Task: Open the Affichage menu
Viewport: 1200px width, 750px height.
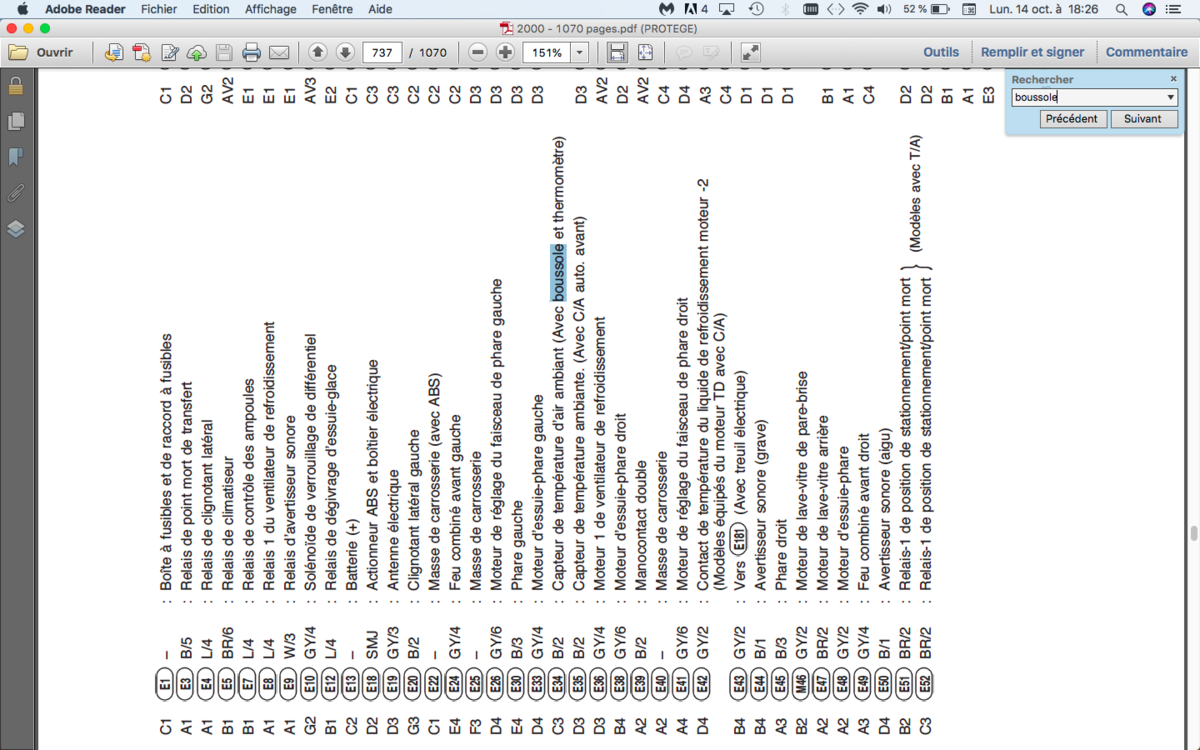Action: tap(271, 9)
